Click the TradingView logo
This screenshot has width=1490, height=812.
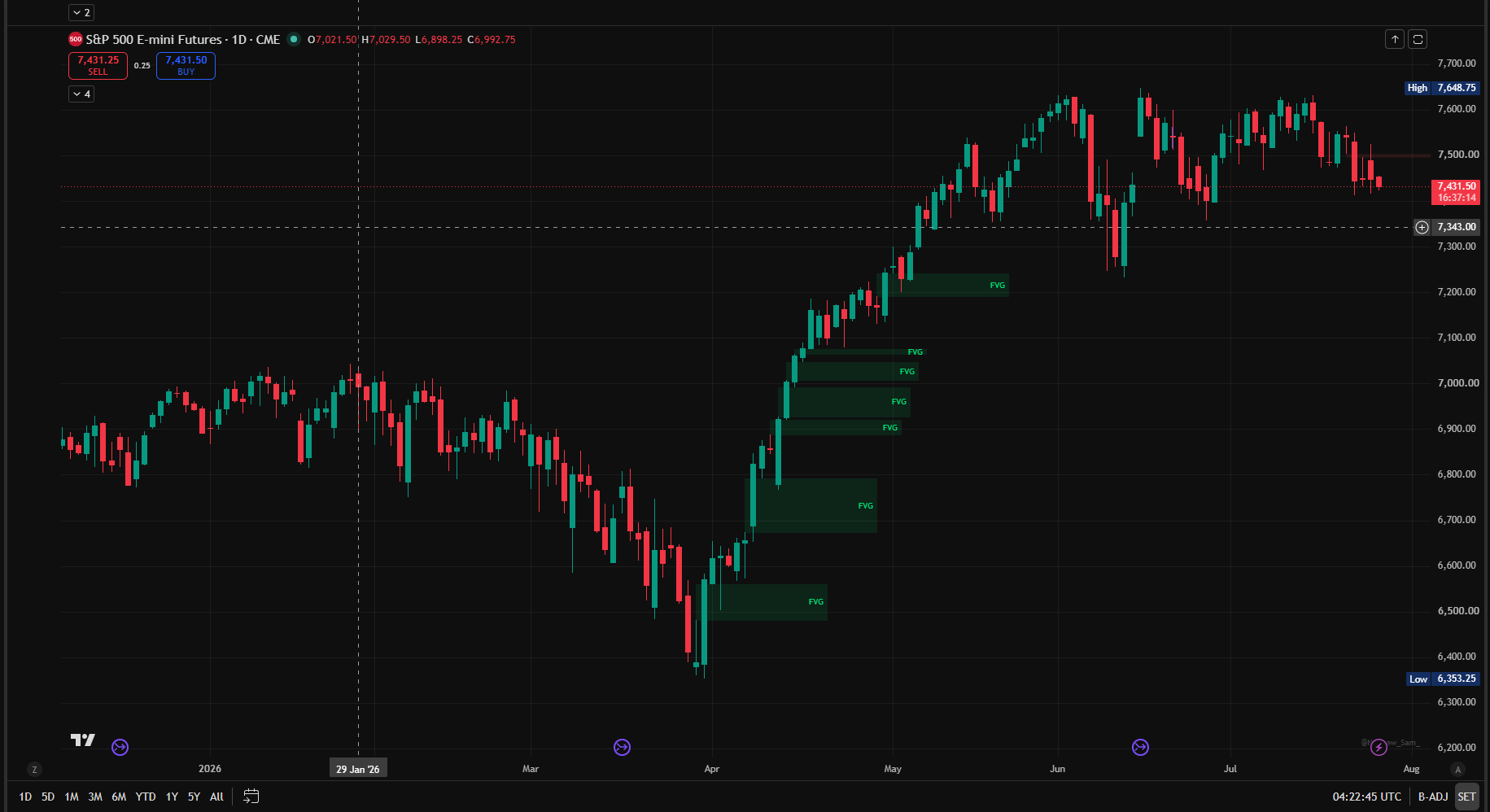click(83, 740)
